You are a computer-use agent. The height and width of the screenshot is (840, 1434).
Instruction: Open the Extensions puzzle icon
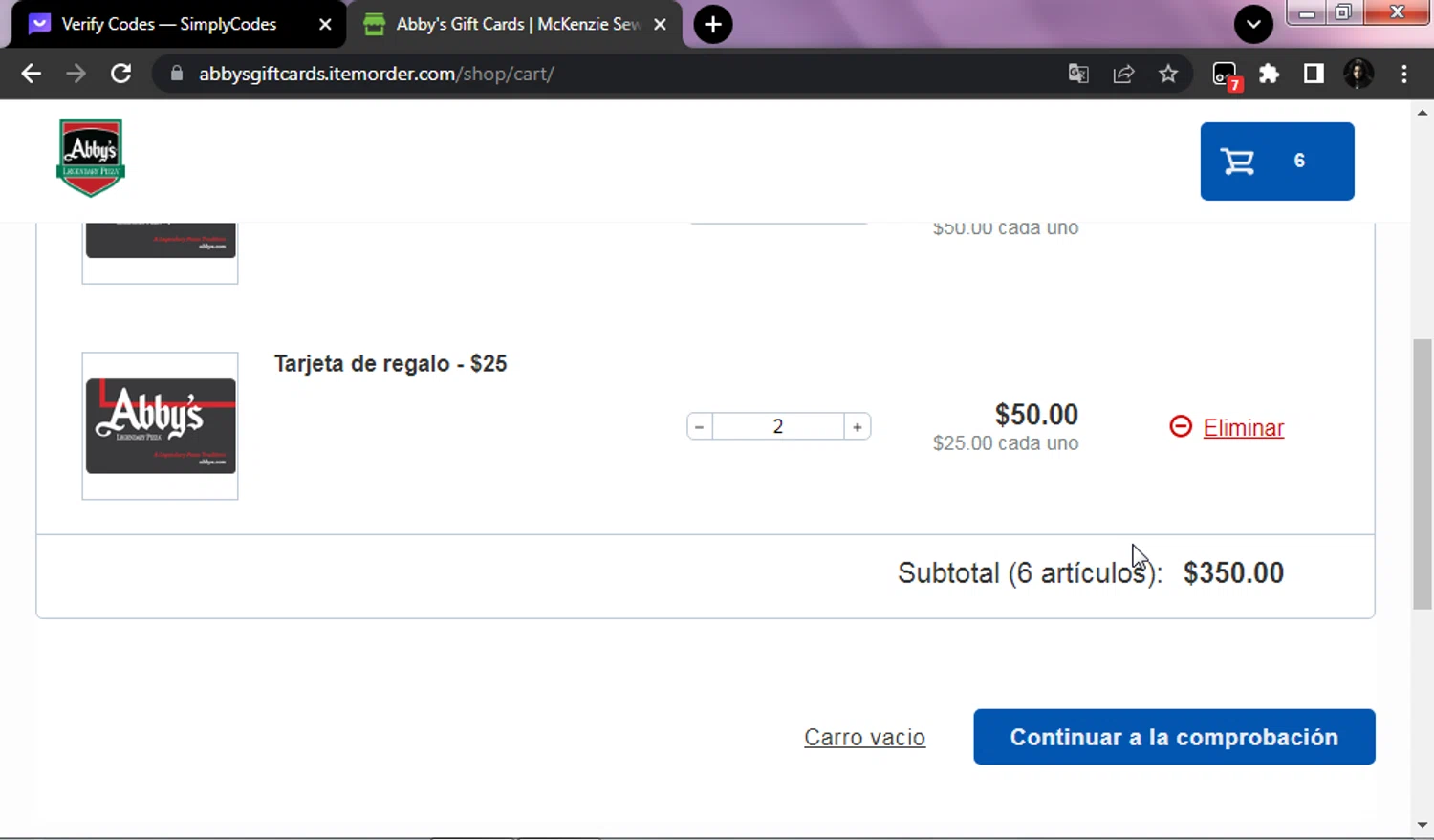click(x=1269, y=74)
